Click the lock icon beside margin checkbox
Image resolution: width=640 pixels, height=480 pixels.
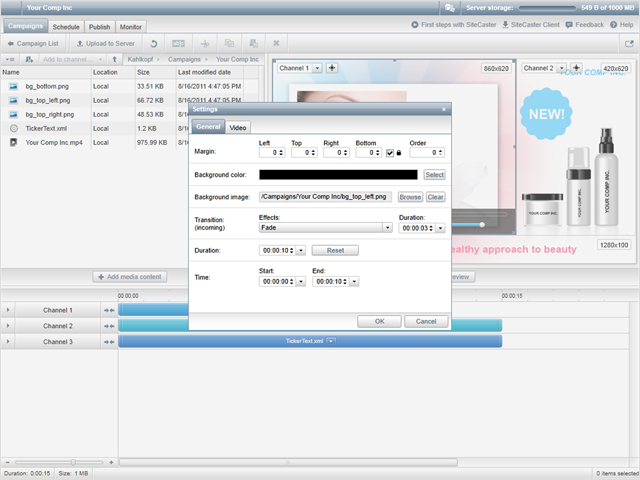click(399, 153)
